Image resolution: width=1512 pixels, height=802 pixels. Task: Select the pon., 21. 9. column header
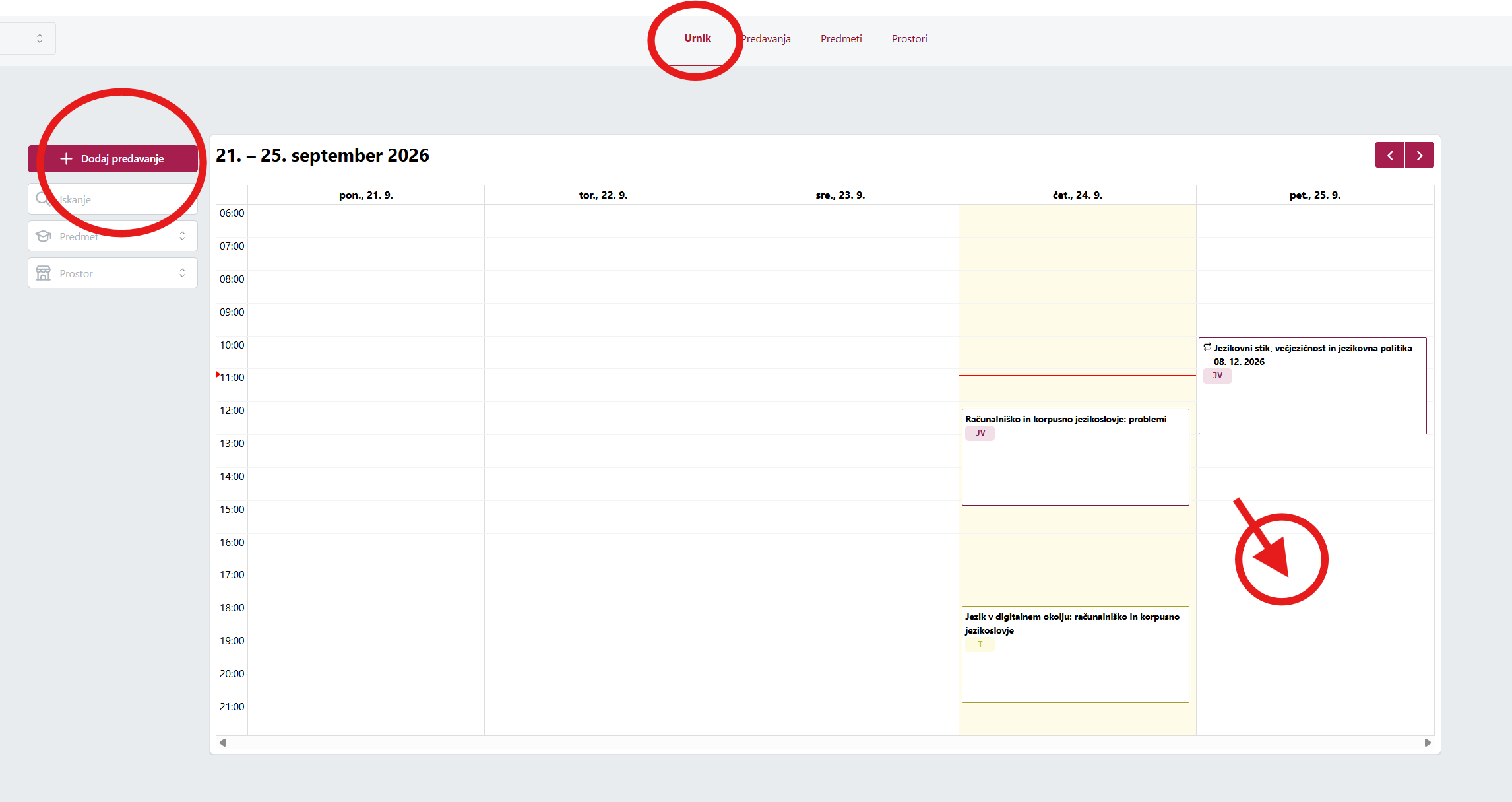366,195
